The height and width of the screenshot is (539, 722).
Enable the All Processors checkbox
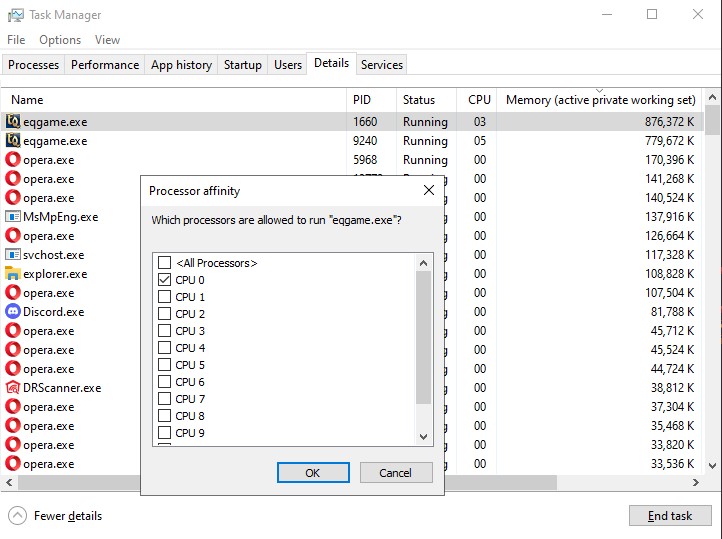(x=164, y=263)
